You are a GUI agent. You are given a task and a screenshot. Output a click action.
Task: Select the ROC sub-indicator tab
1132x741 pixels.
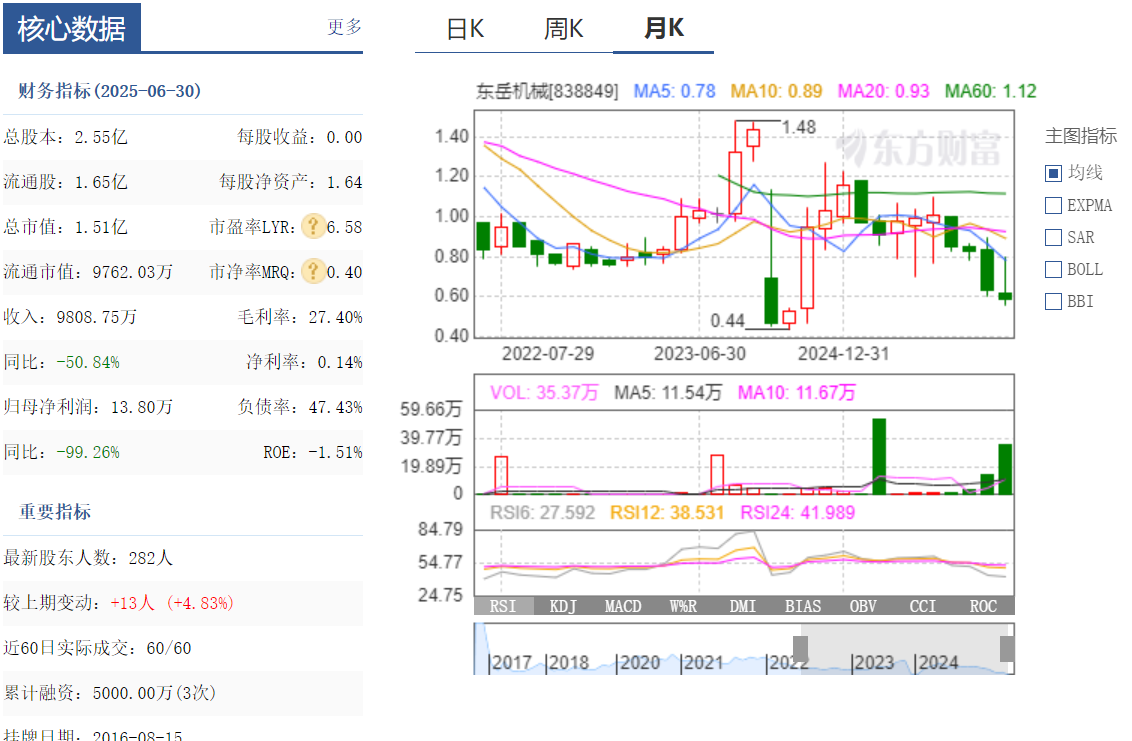click(x=983, y=606)
